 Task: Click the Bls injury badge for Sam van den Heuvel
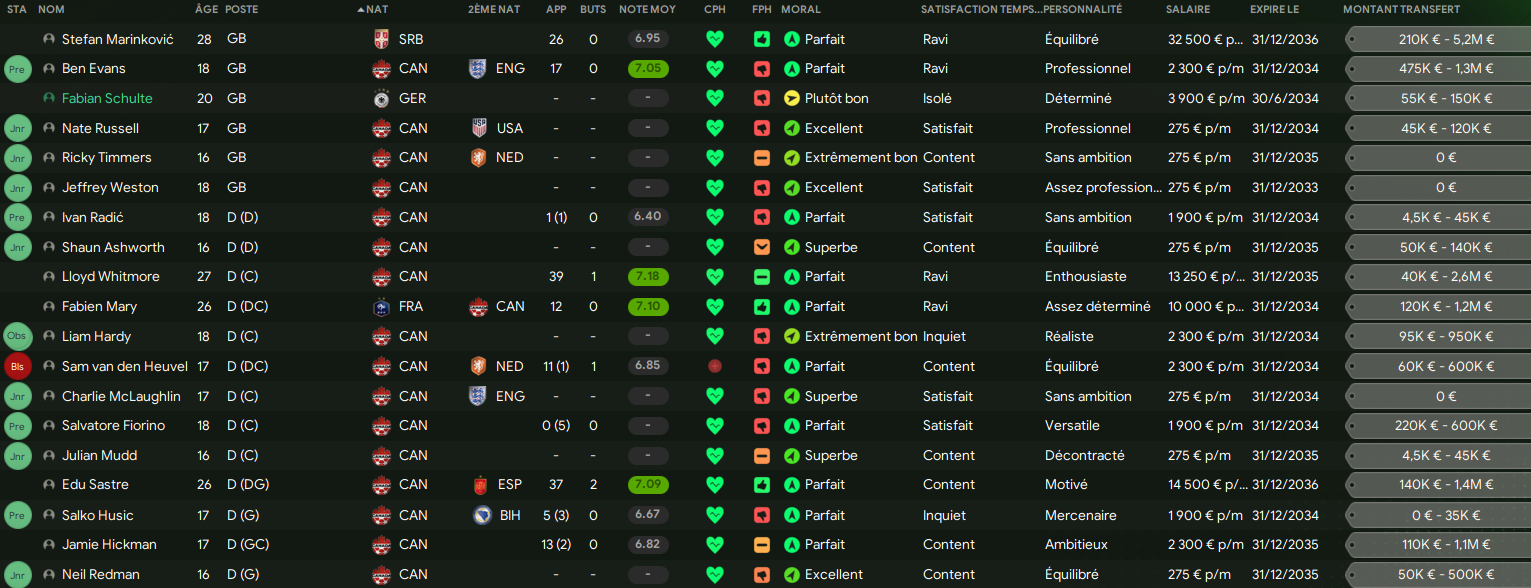click(17, 366)
